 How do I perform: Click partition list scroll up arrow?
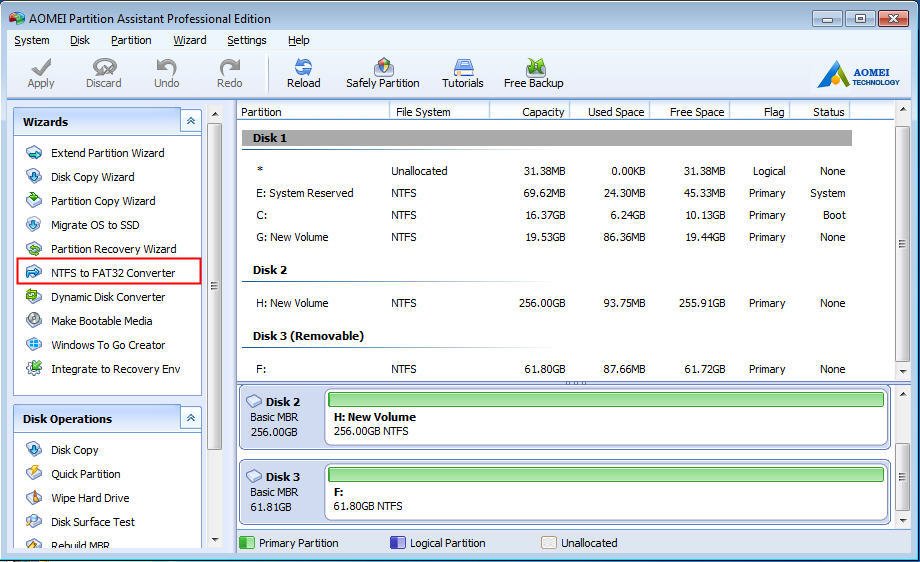(903, 110)
